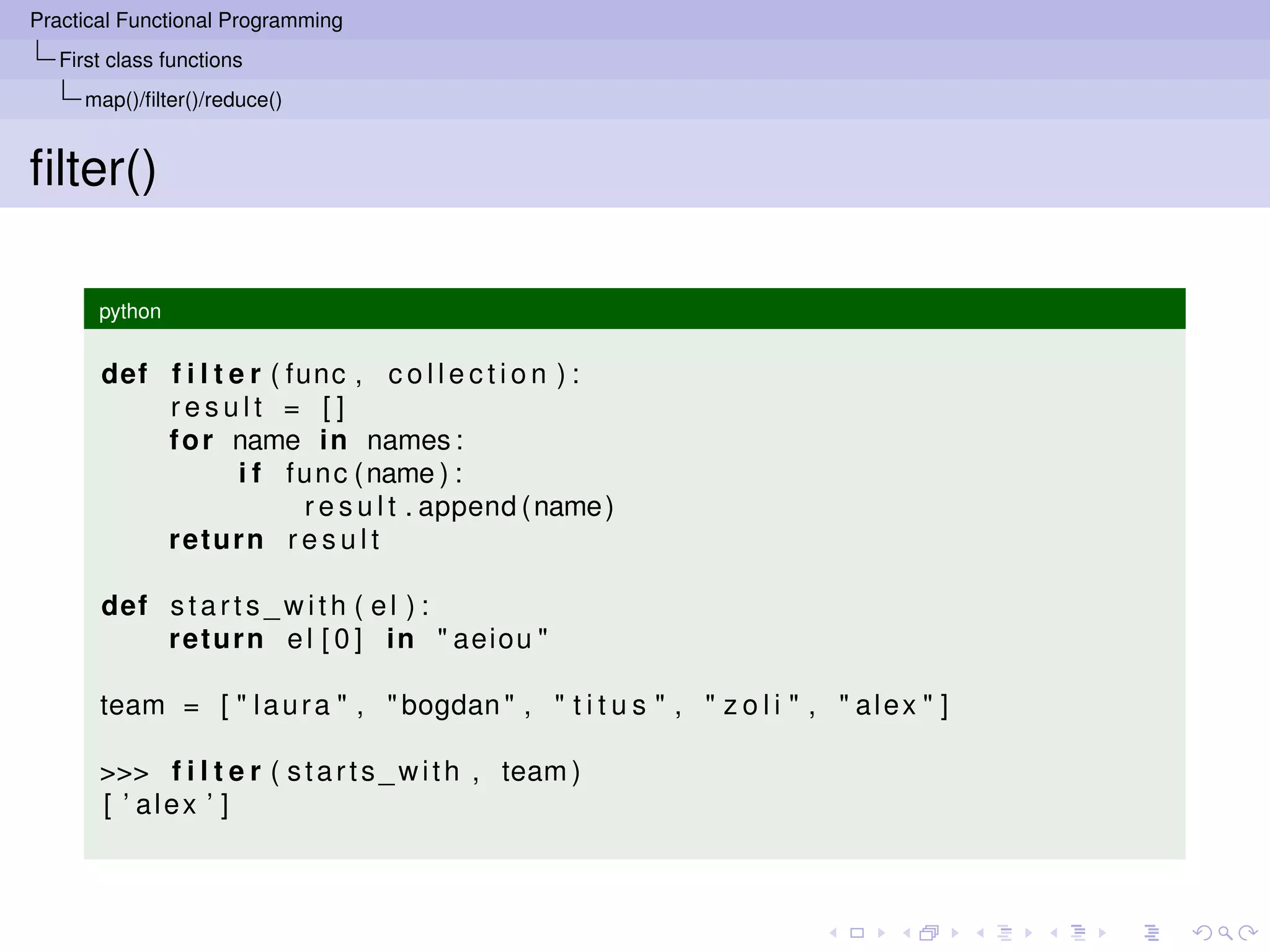
Task: Go to next subsection arrow
Action: click(1029, 933)
